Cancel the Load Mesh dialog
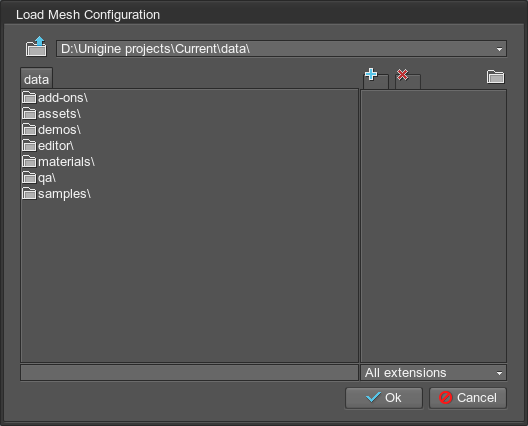Image resolution: width=528 pixels, height=426 pixels. point(468,398)
